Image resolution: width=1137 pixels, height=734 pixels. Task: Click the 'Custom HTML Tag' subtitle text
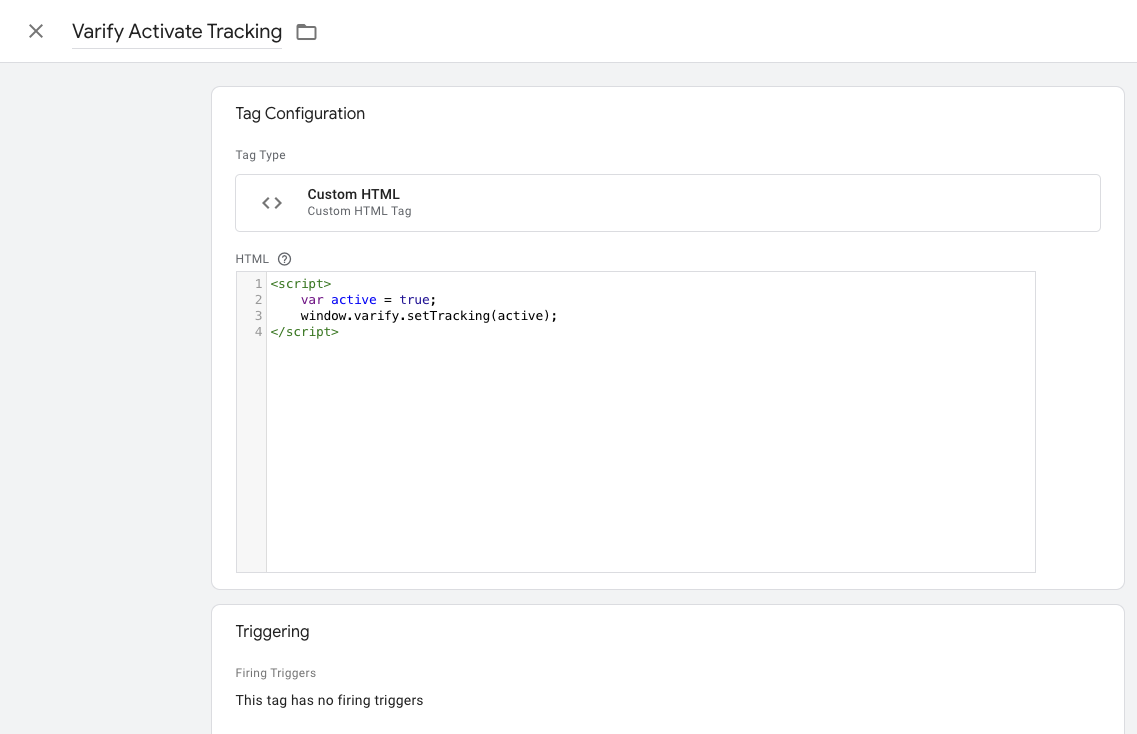coord(359,211)
